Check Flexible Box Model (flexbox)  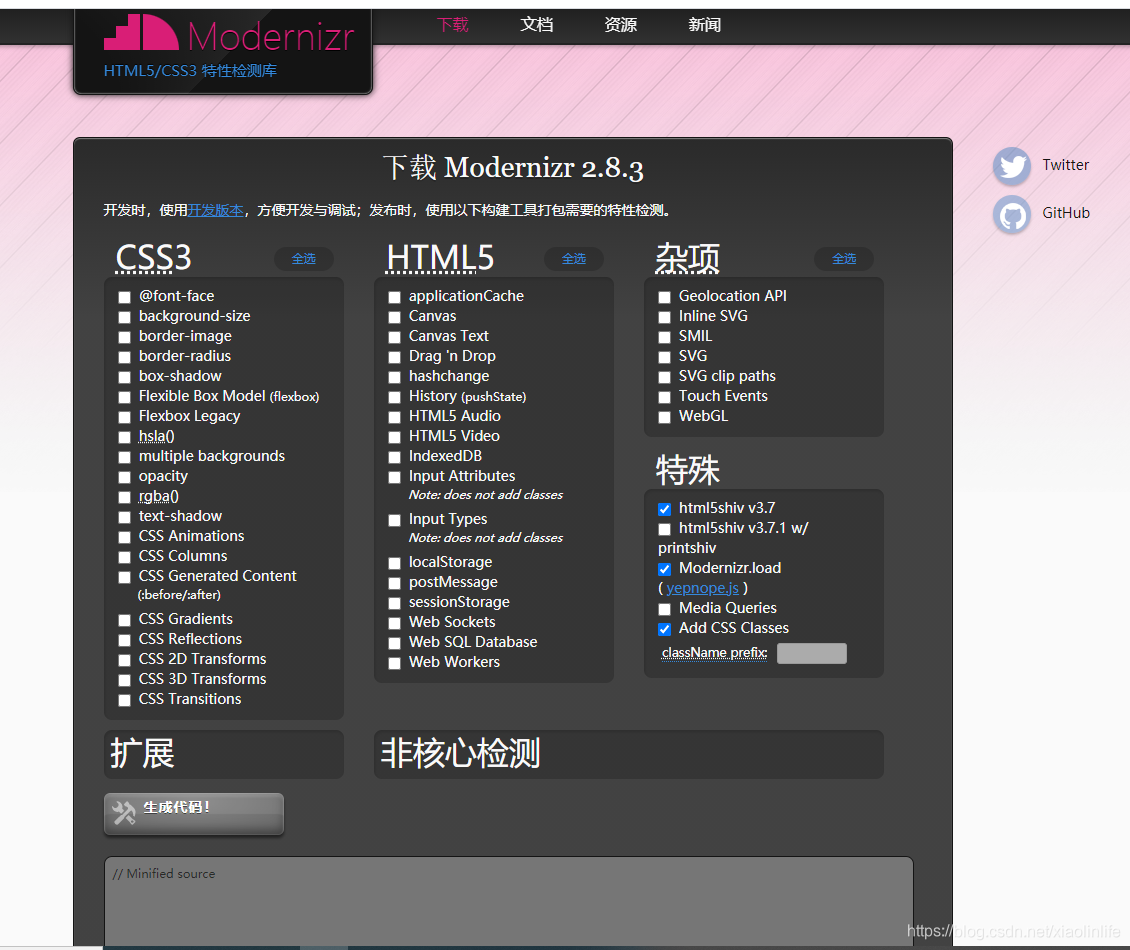click(x=125, y=397)
